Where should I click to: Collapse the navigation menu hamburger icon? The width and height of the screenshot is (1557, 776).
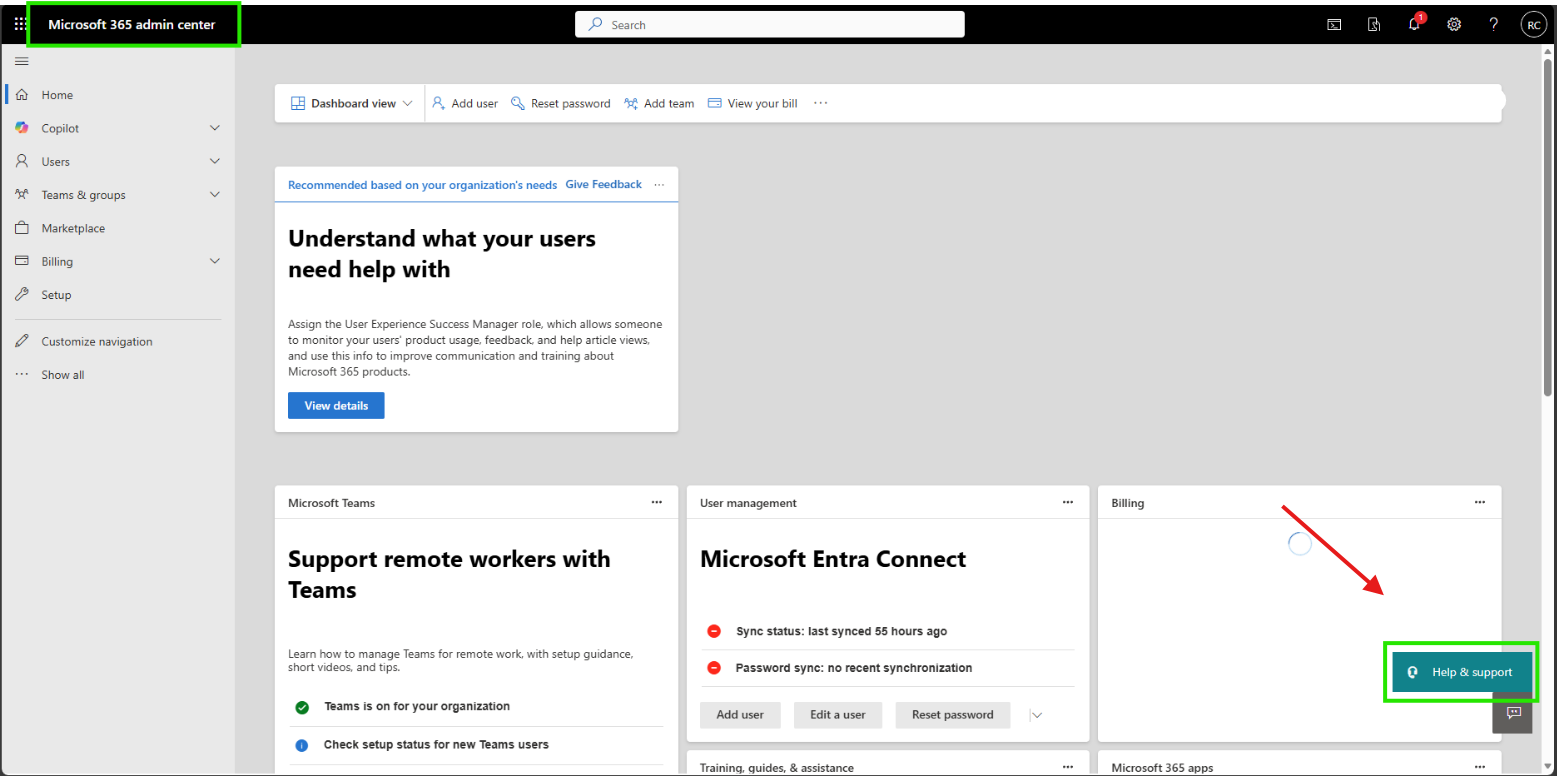pos(22,61)
